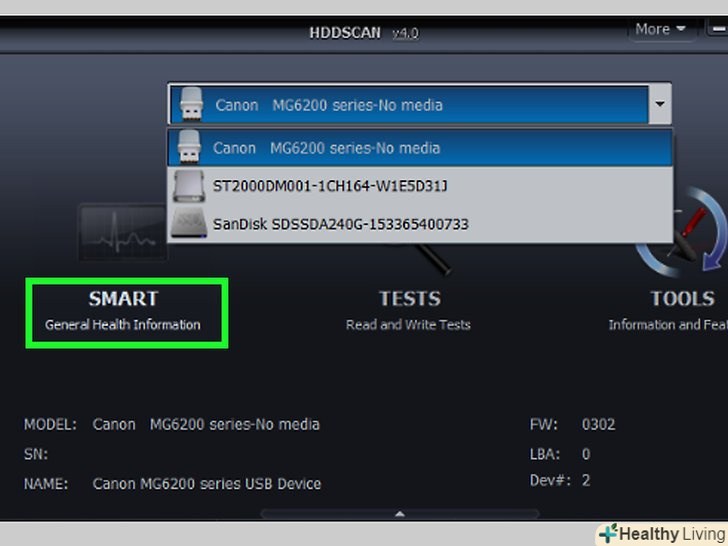Minimize the HDDScan window
The image size is (728, 546).
tap(717, 29)
